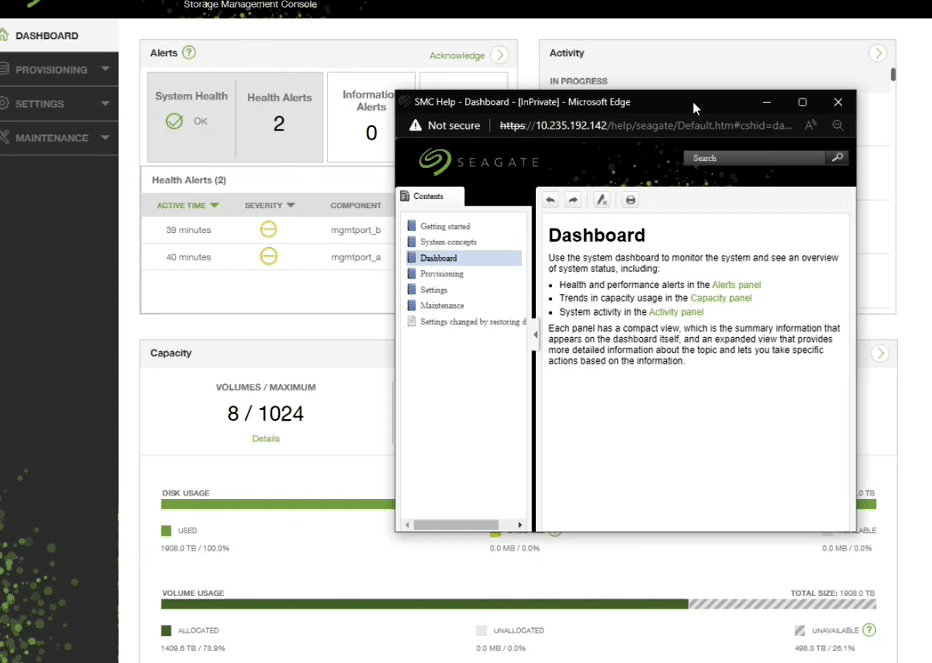Click the mgmtport_b component cell

click(355, 230)
